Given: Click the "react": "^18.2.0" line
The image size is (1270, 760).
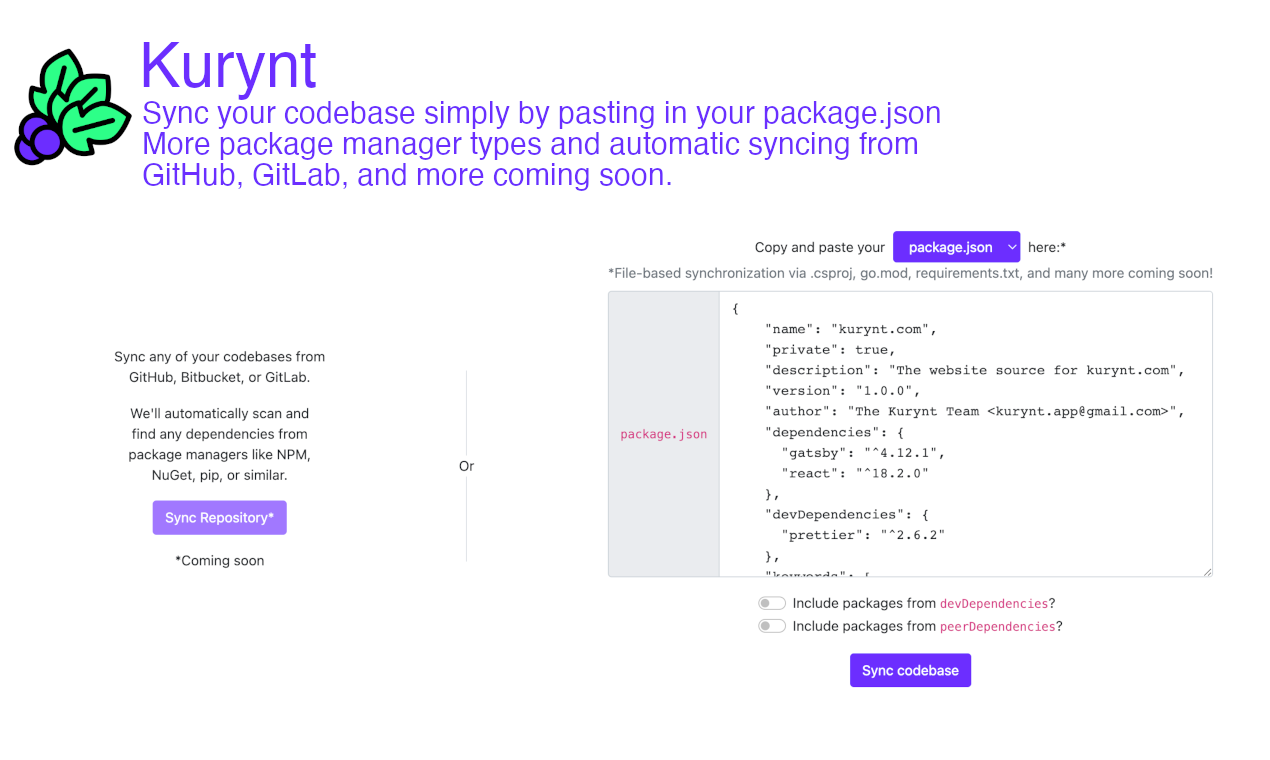Looking at the screenshot, I should click(855, 473).
